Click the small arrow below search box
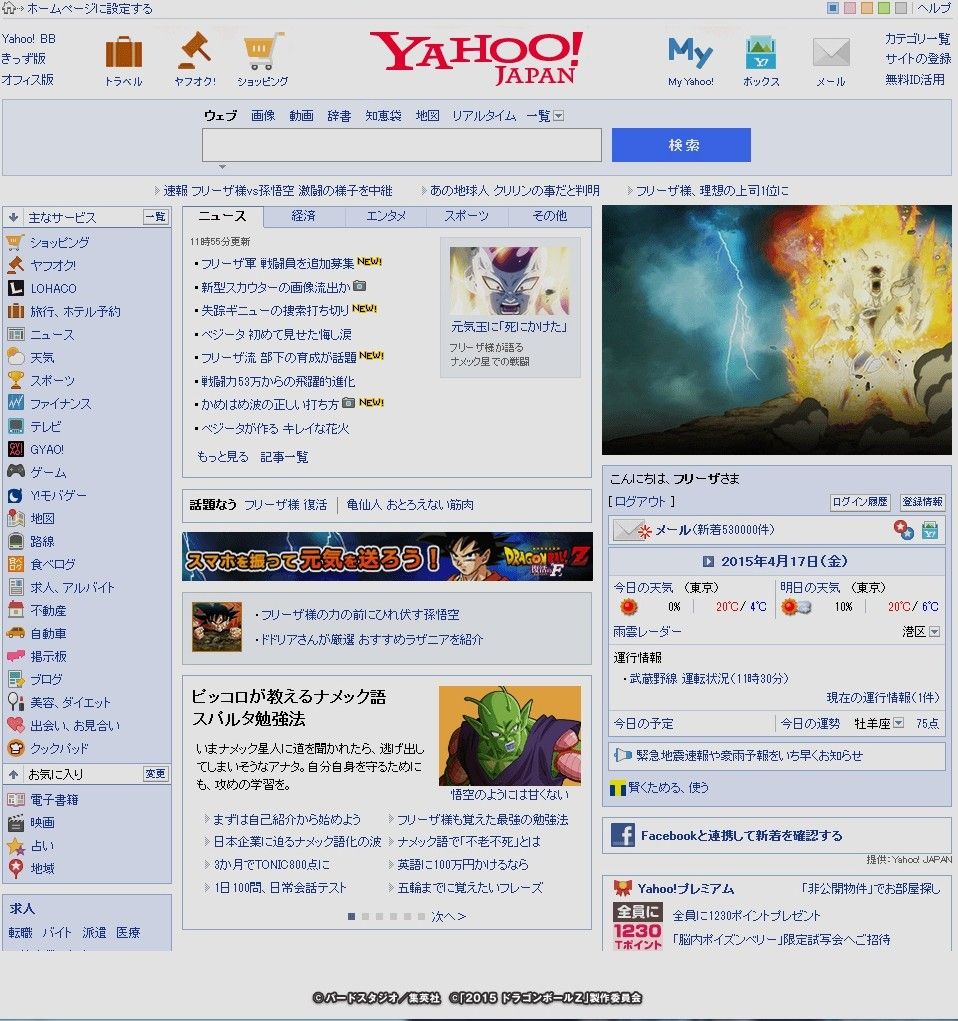The width and height of the screenshot is (958, 1021). click(x=222, y=167)
